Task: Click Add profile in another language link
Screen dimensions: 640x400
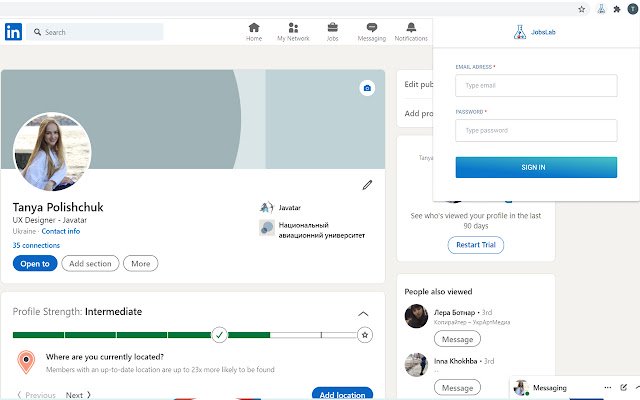Action: [418, 113]
